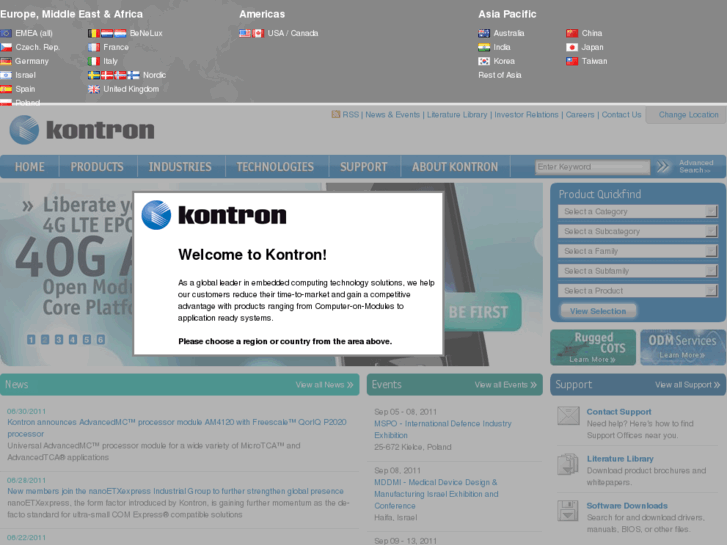Click the Italy flag icon

click(94, 61)
